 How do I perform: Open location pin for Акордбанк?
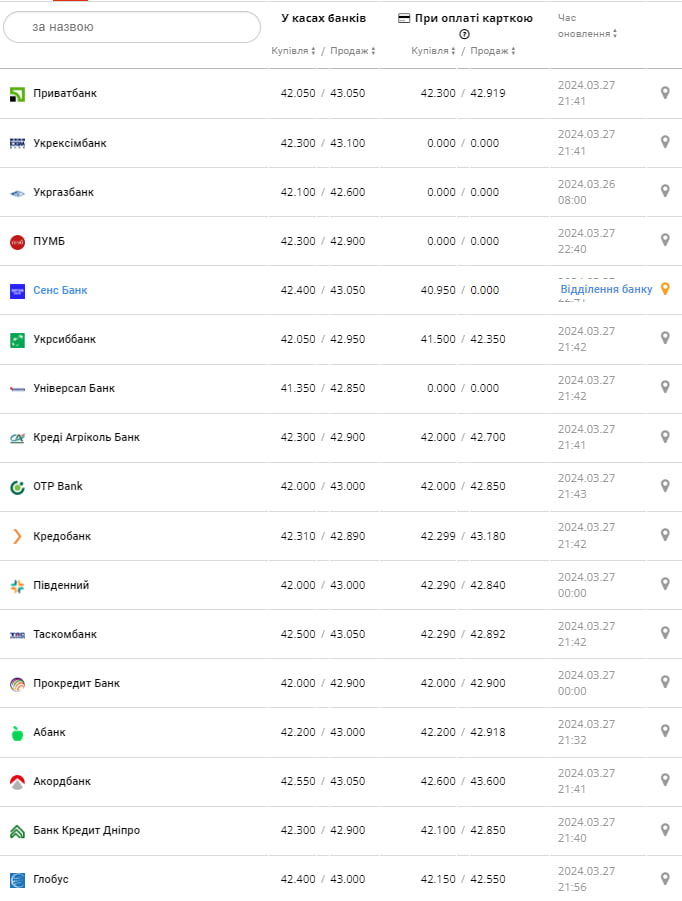pos(665,780)
